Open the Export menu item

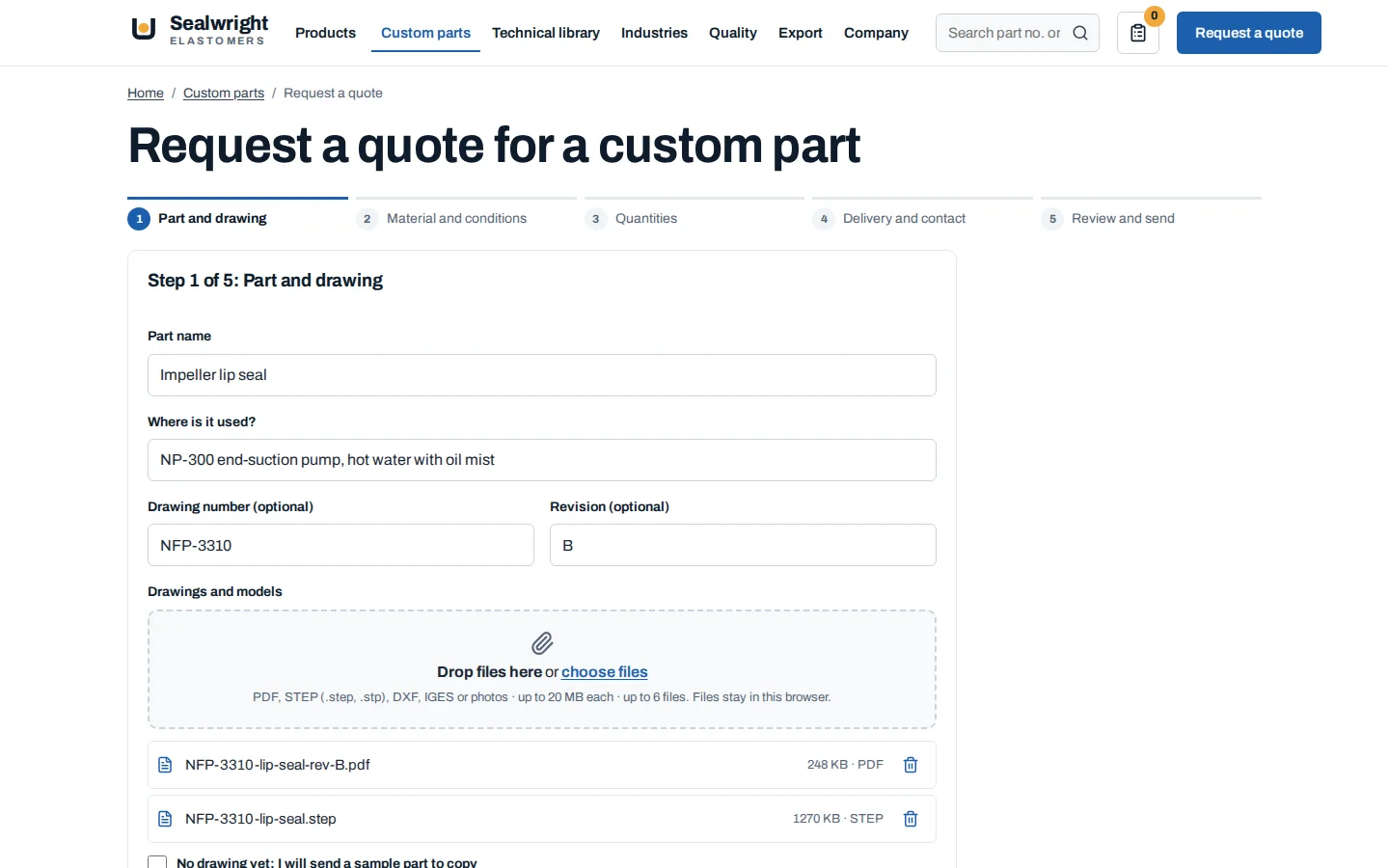point(801,33)
